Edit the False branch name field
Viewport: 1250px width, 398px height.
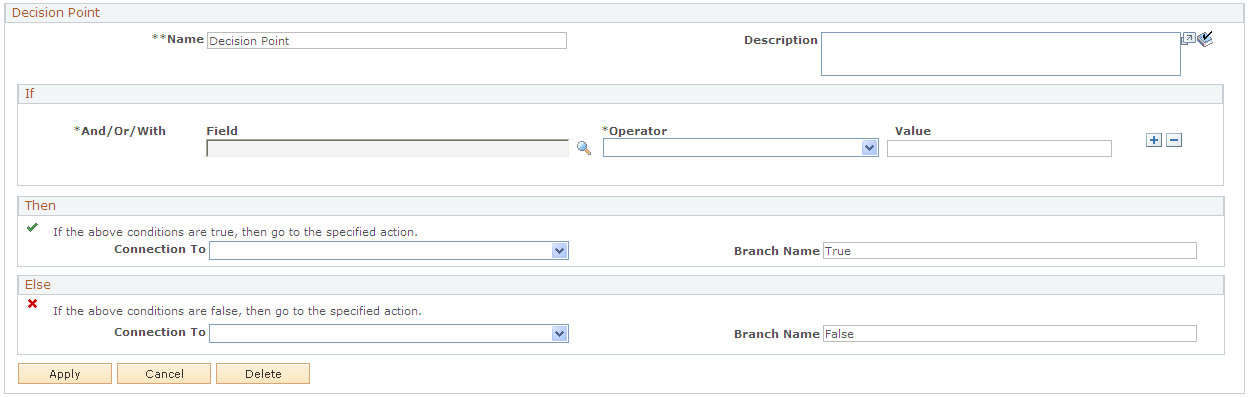1009,334
